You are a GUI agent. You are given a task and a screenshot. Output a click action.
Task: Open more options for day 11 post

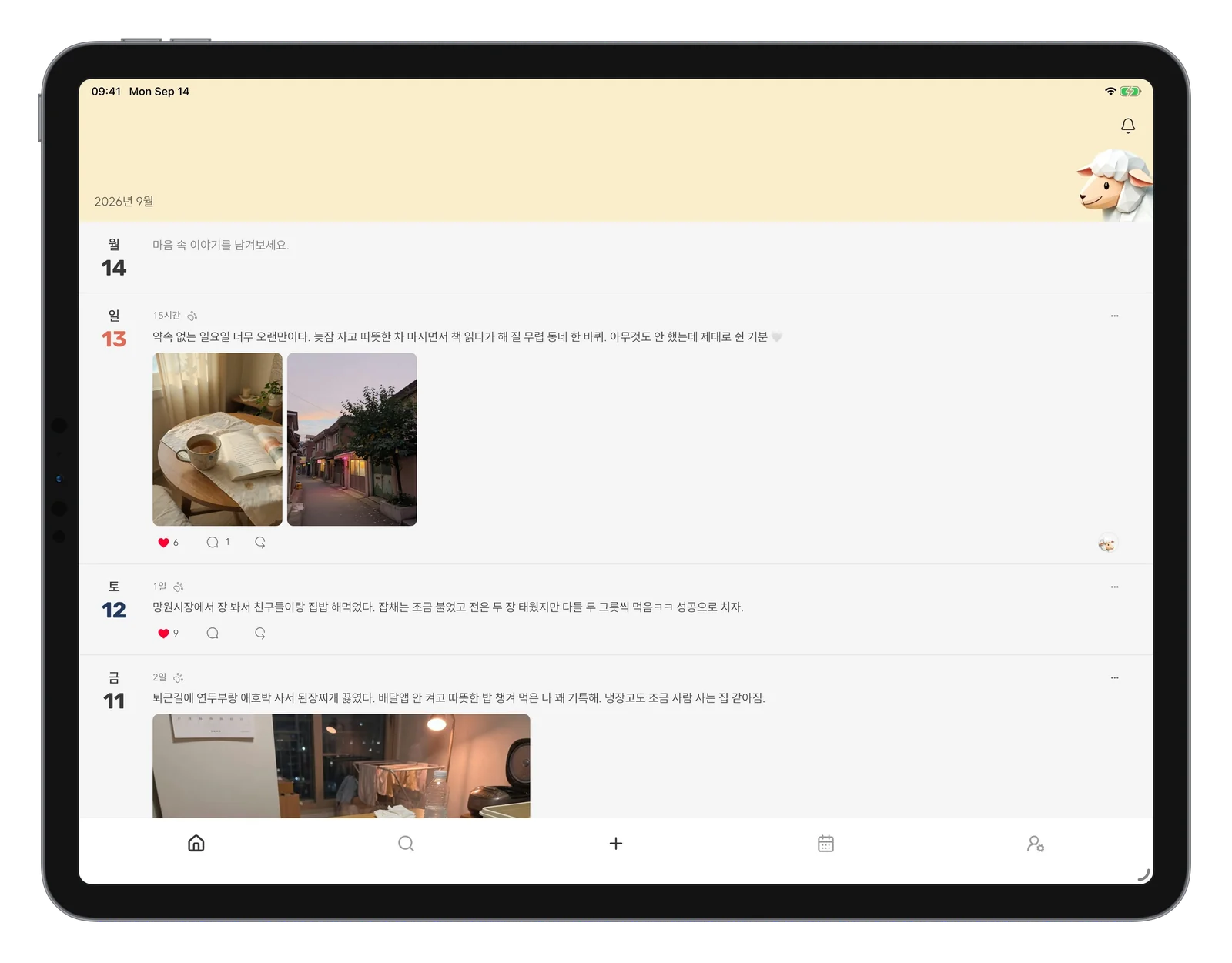coord(1114,678)
